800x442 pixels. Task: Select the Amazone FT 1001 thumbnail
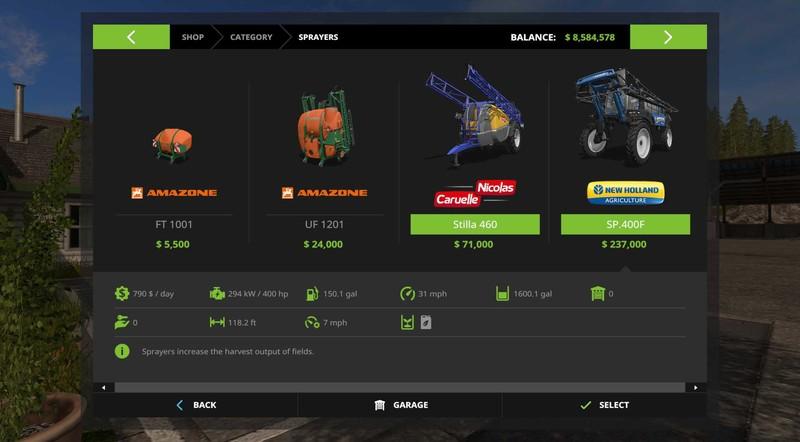click(173, 144)
